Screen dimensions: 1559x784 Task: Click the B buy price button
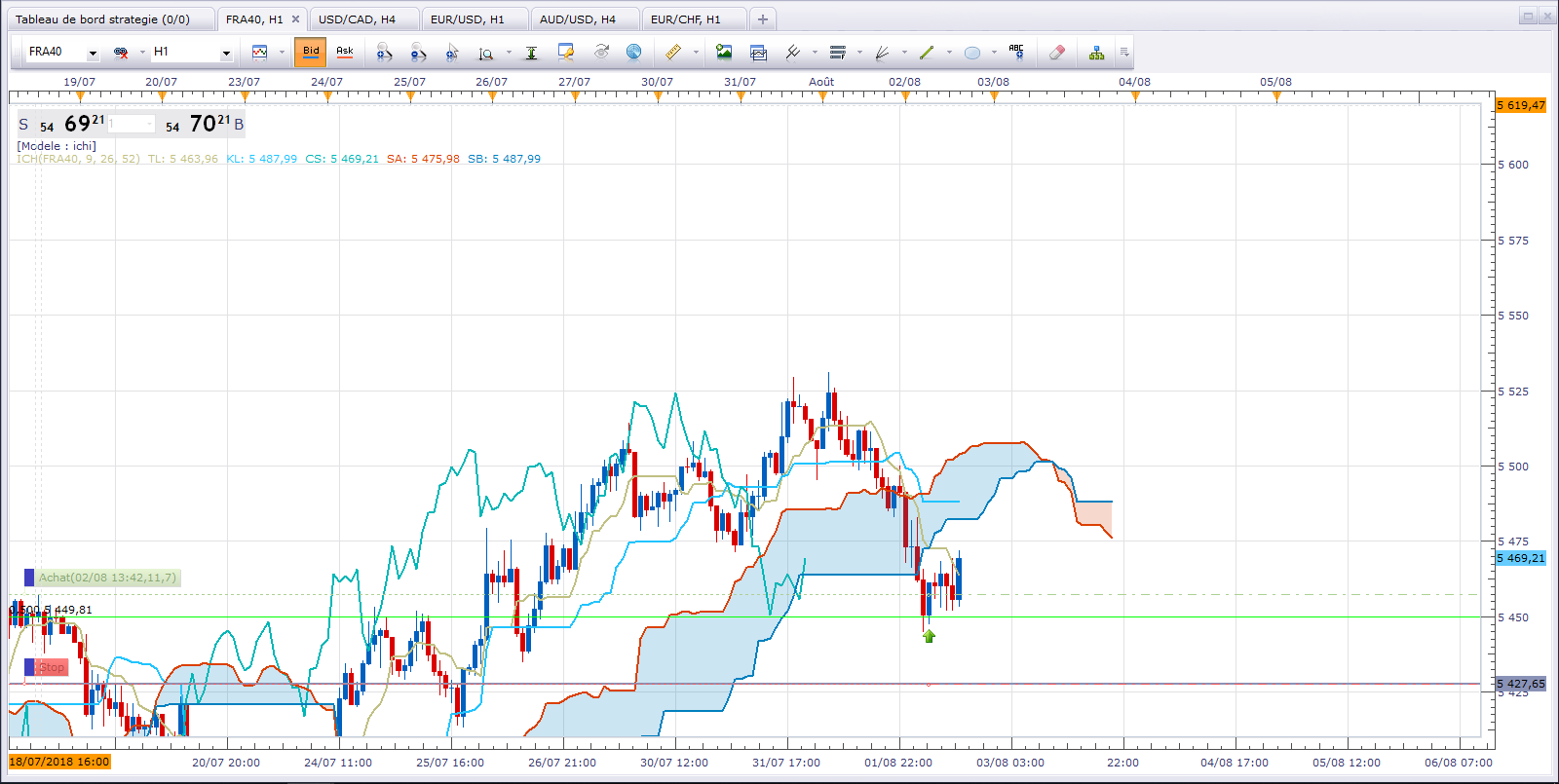[x=239, y=125]
